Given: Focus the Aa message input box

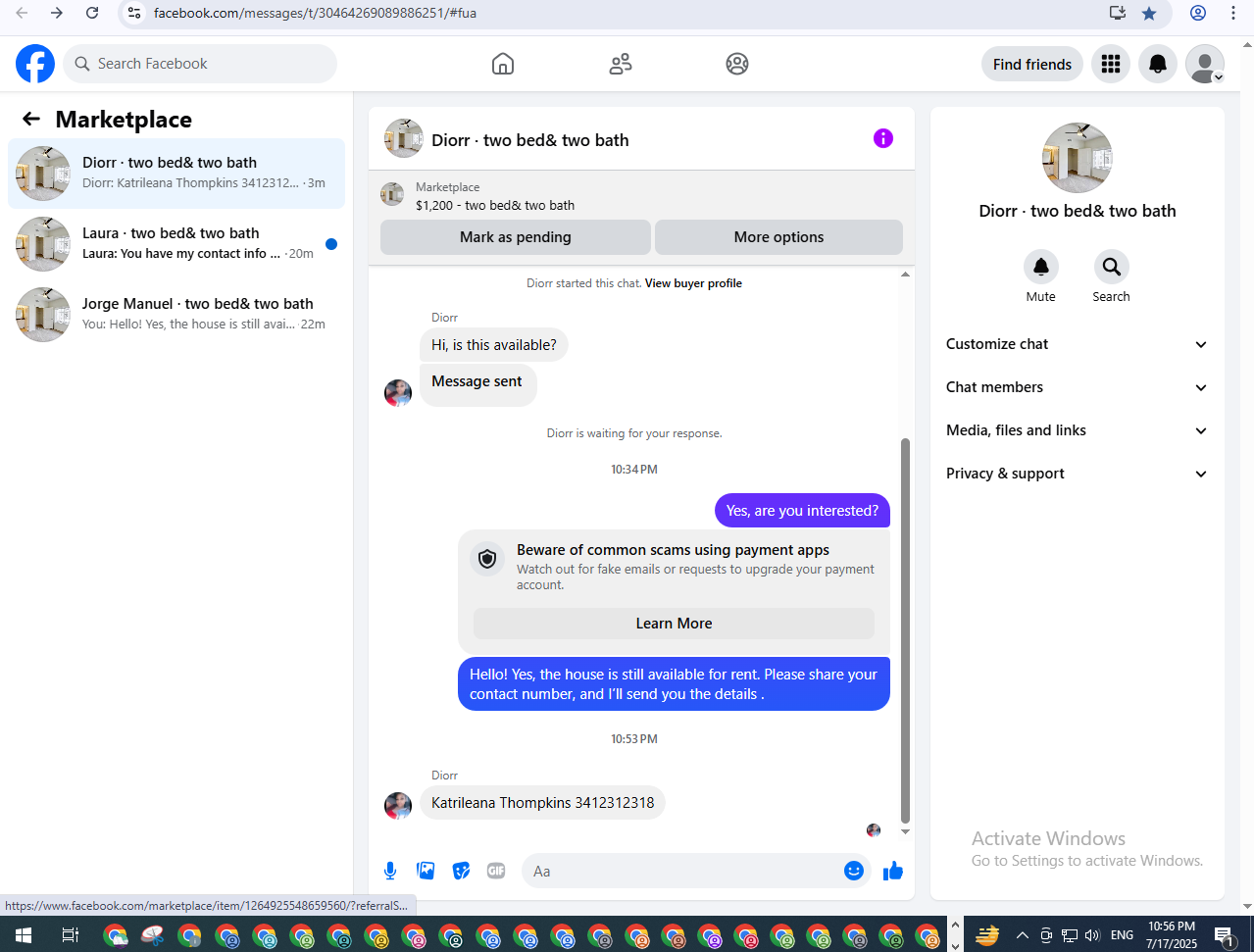Looking at the screenshot, I should click(x=681, y=871).
